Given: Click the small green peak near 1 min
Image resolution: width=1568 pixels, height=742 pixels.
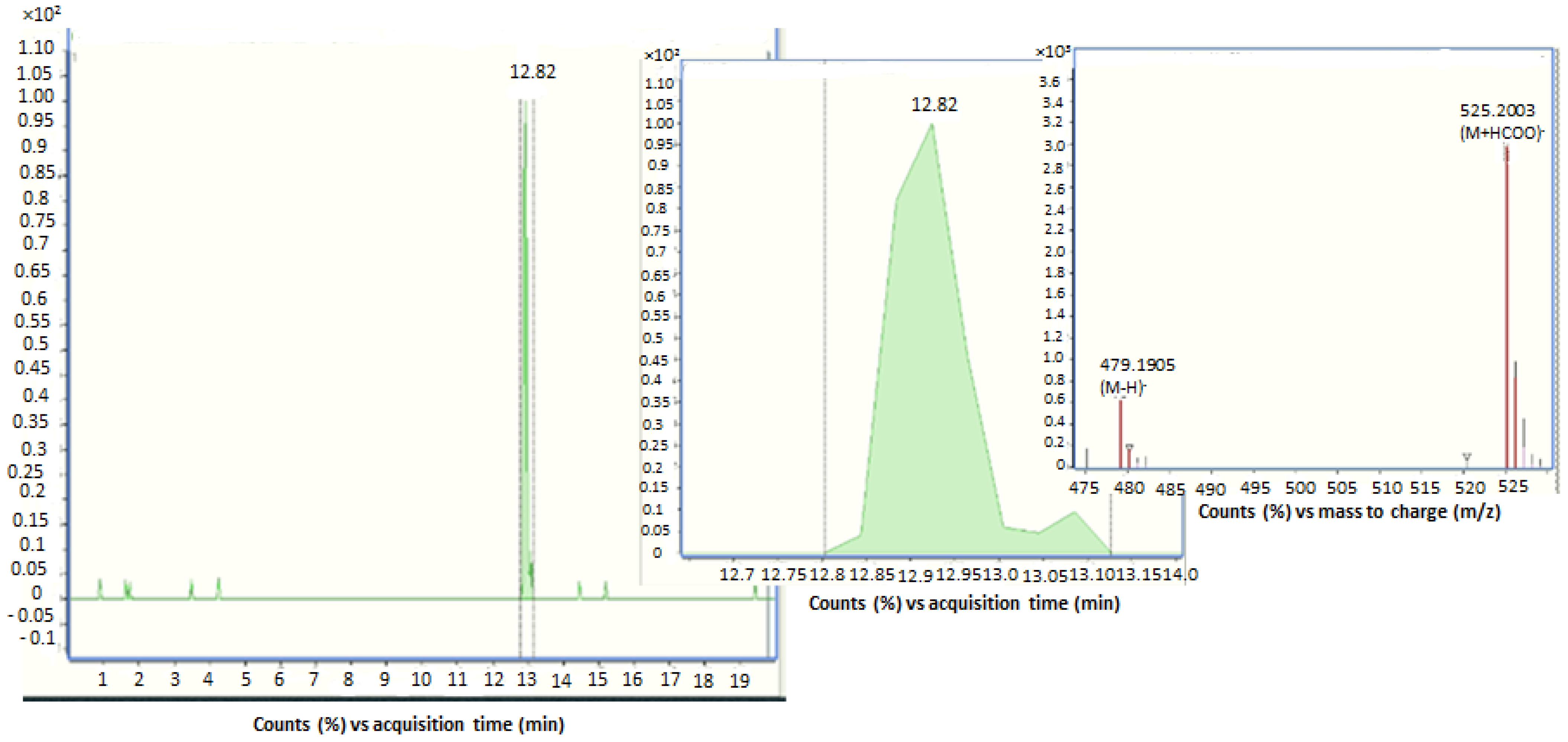Looking at the screenshot, I should [100, 588].
